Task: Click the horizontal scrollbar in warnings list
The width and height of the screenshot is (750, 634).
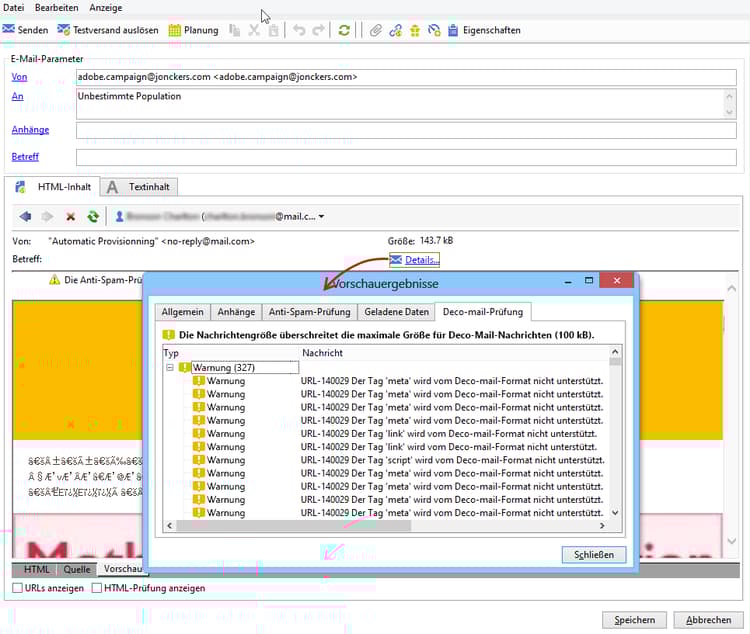Action: pyautogui.click(x=300, y=525)
